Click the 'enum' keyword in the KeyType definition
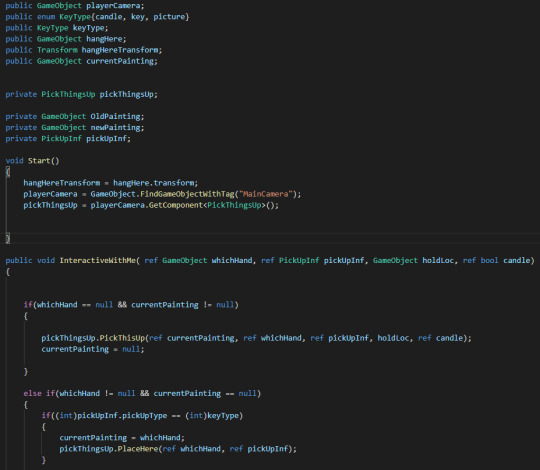 46,17
